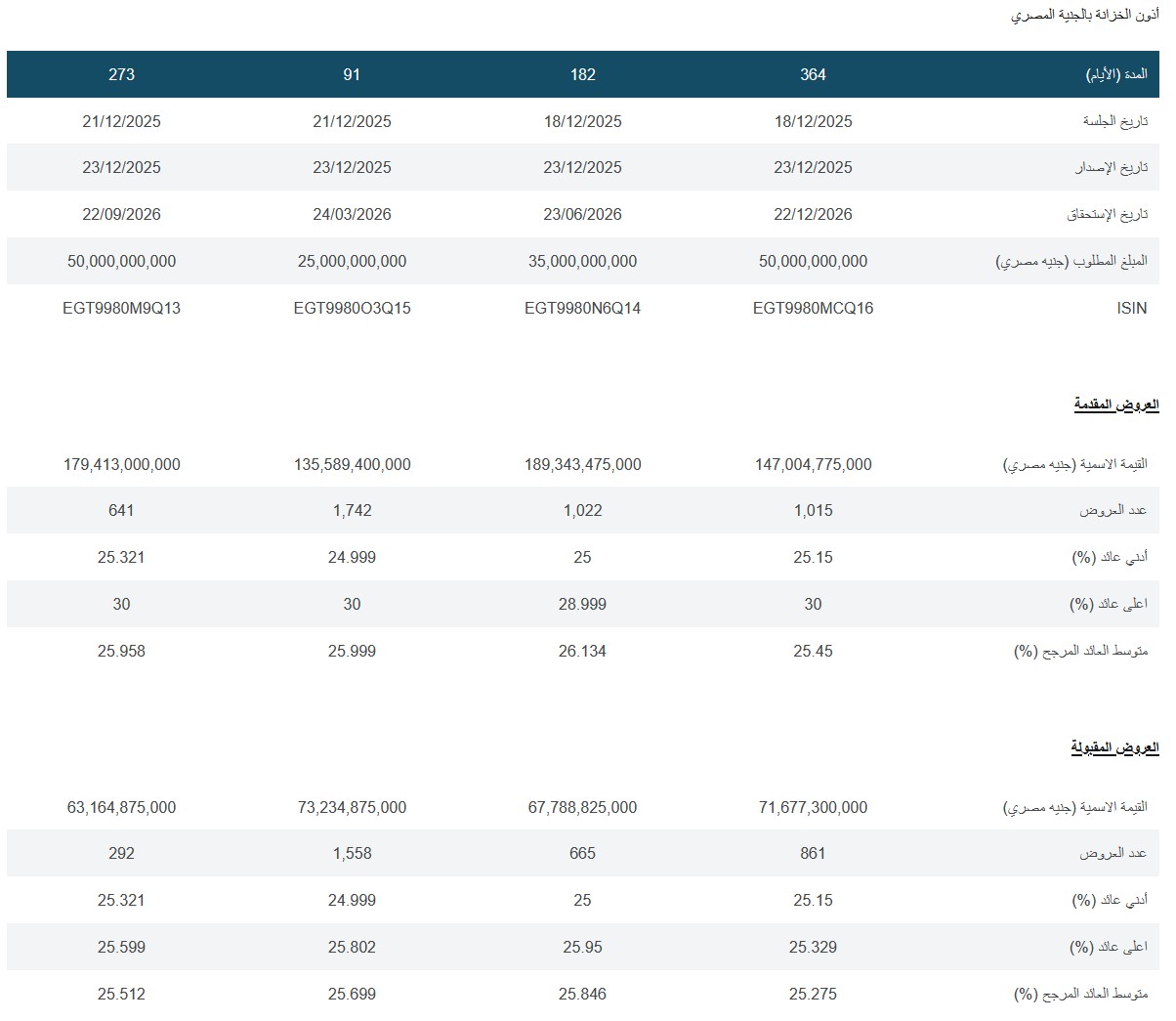Select the 1,742 bids count cell
The height and width of the screenshot is (1021, 1176).
pyautogui.click(x=352, y=510)
